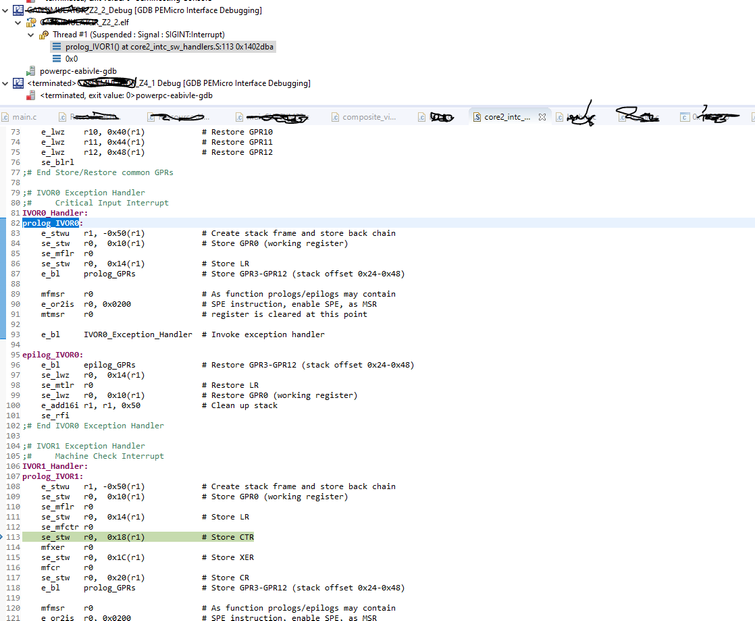This screenshot has width=755, height=621.
Task: Select the powerpc-eabivle-gdb process entry
Action: 78,71
